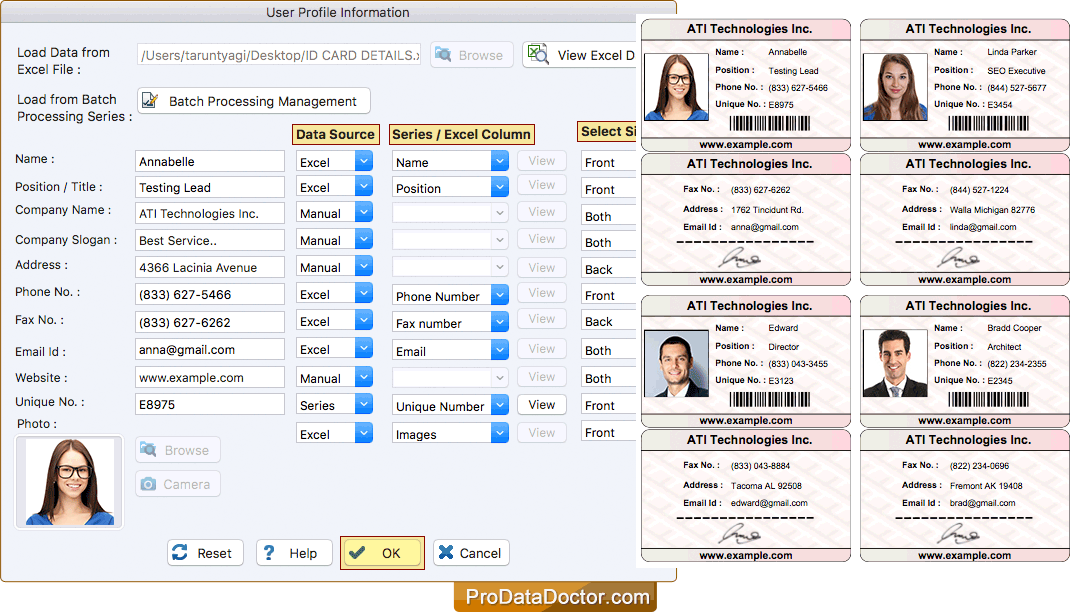Open the Photo row Data Source dropdown
The image size is (1074, 612).
[x=334, y=434]
